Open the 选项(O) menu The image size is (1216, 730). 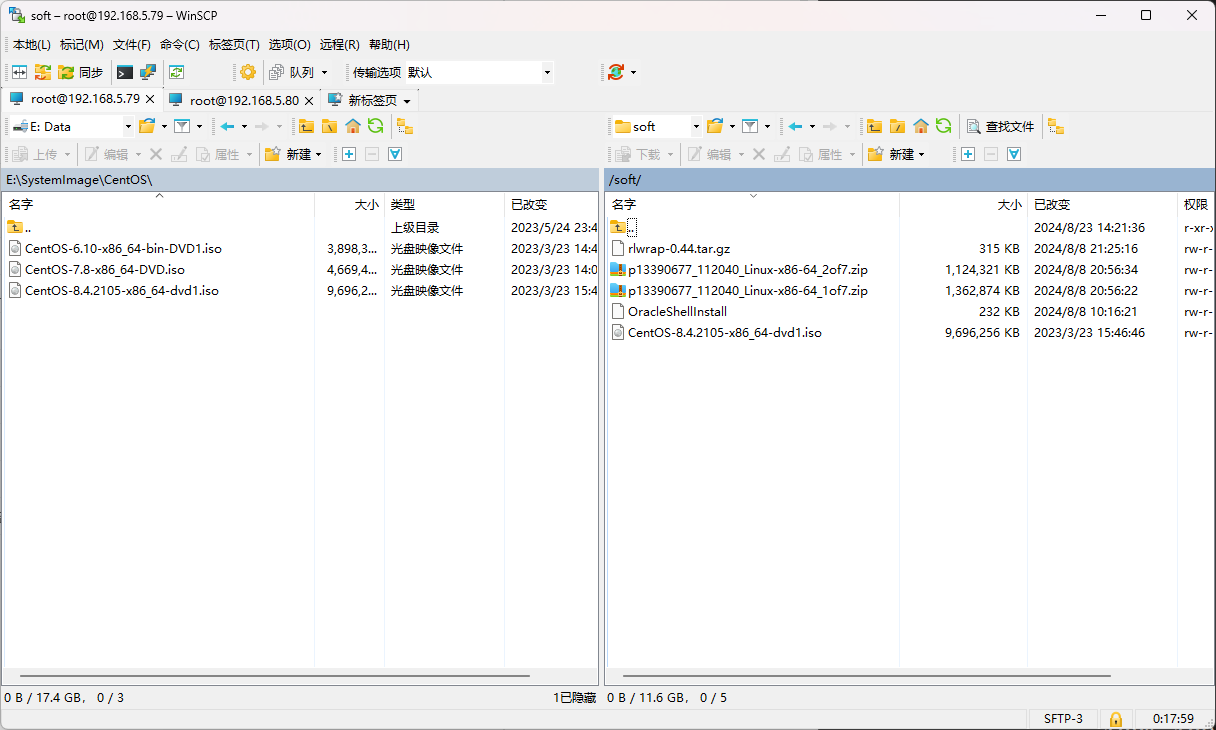pyautogui.click(x=290, y=44)
